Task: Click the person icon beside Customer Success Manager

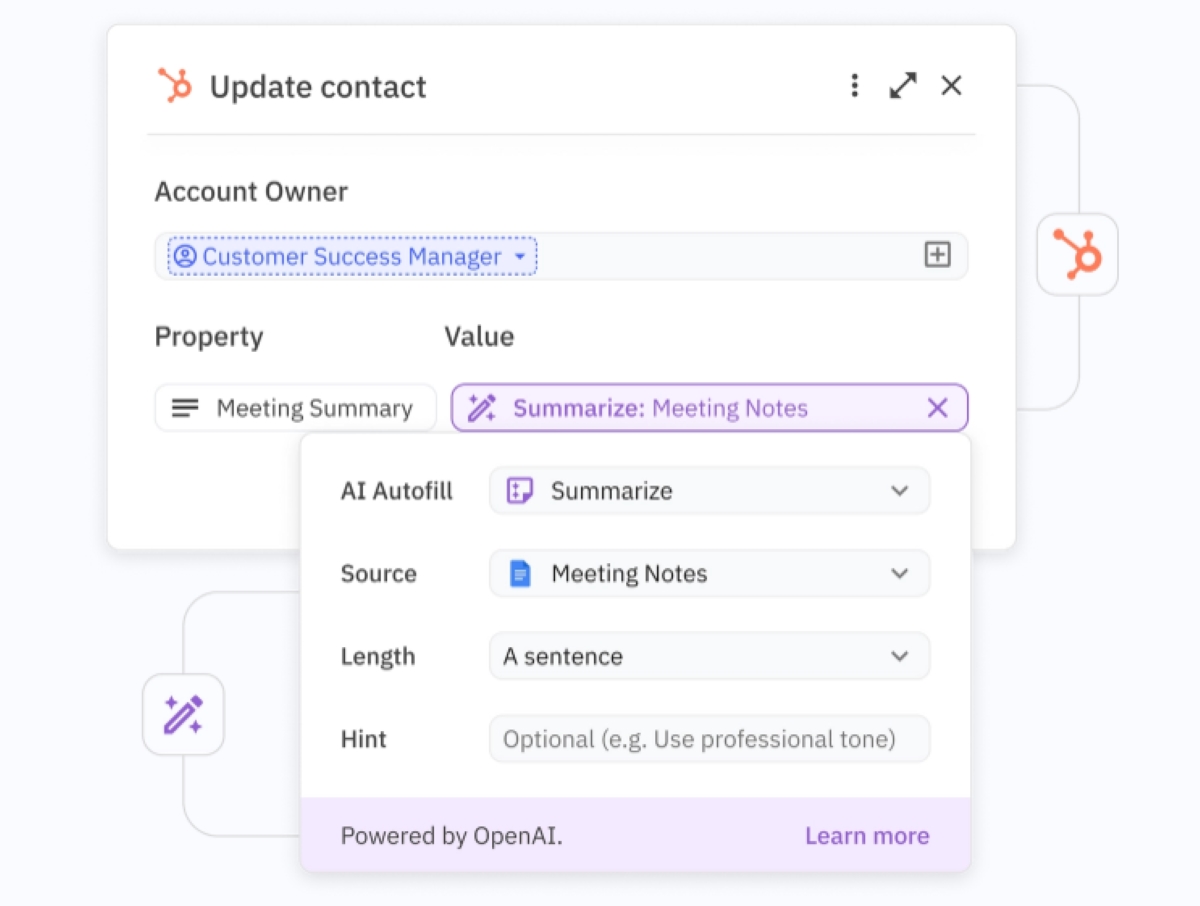Action: tap(185, 256)
